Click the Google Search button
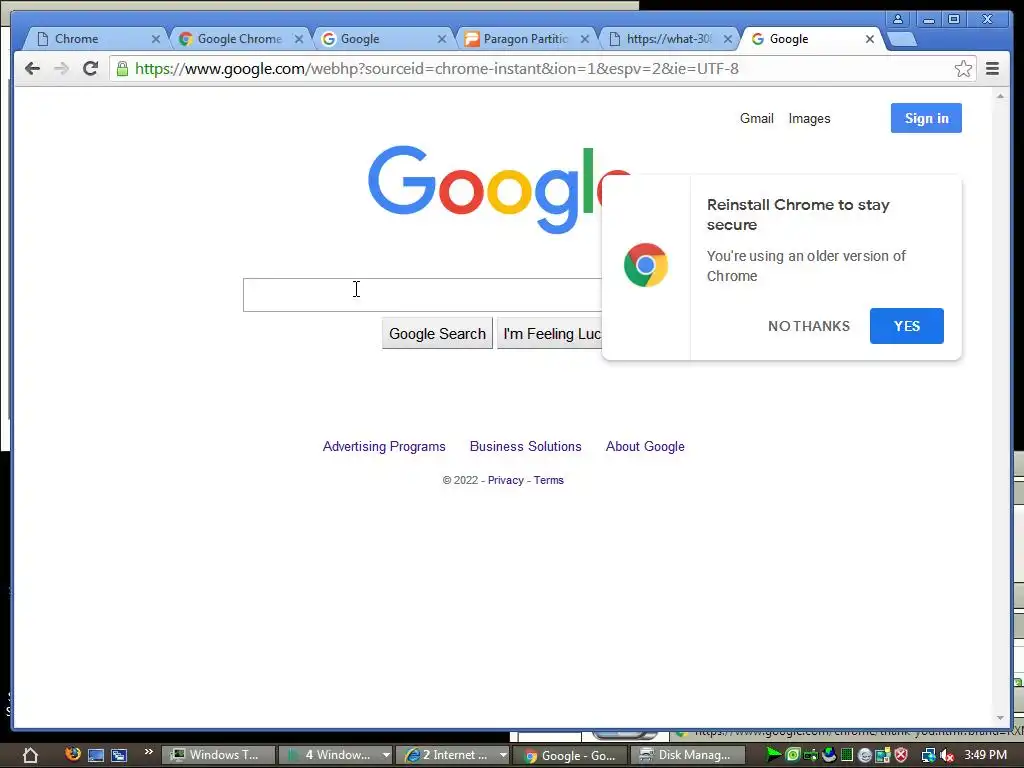 click(437, 334)
